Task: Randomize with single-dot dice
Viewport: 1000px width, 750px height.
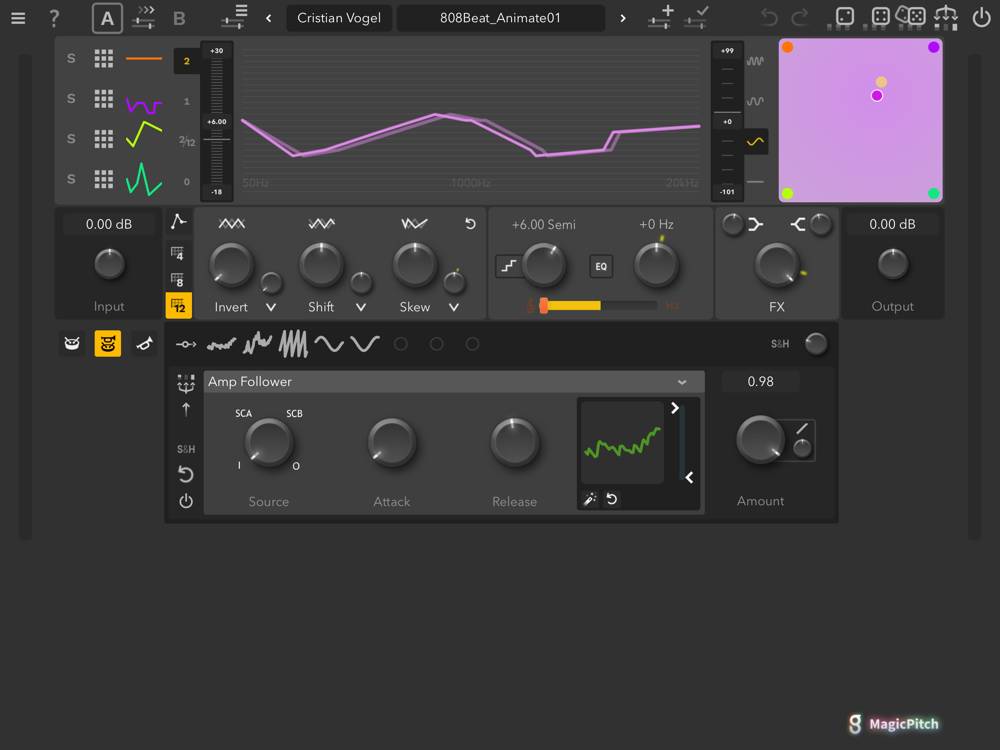Action: coord(844,17)
